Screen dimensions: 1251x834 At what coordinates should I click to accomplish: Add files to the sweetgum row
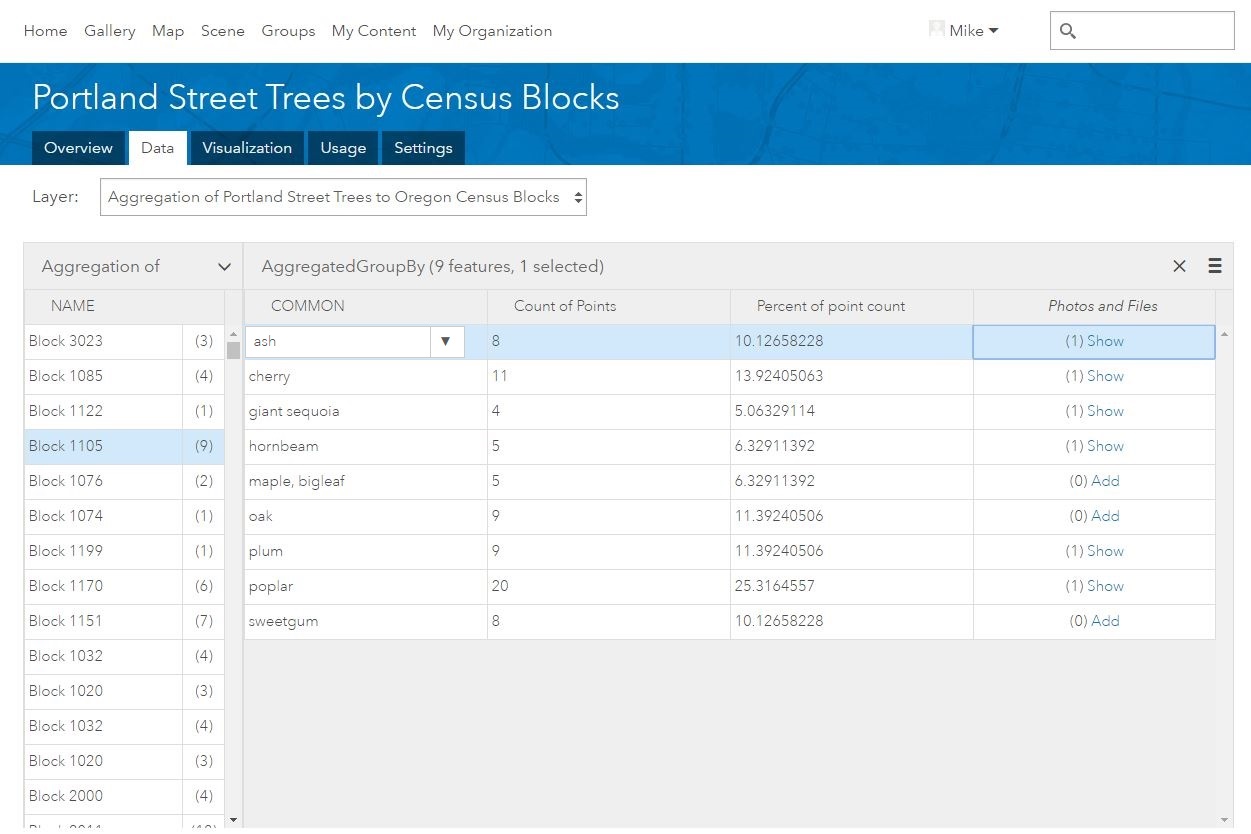coord(1105,621)
